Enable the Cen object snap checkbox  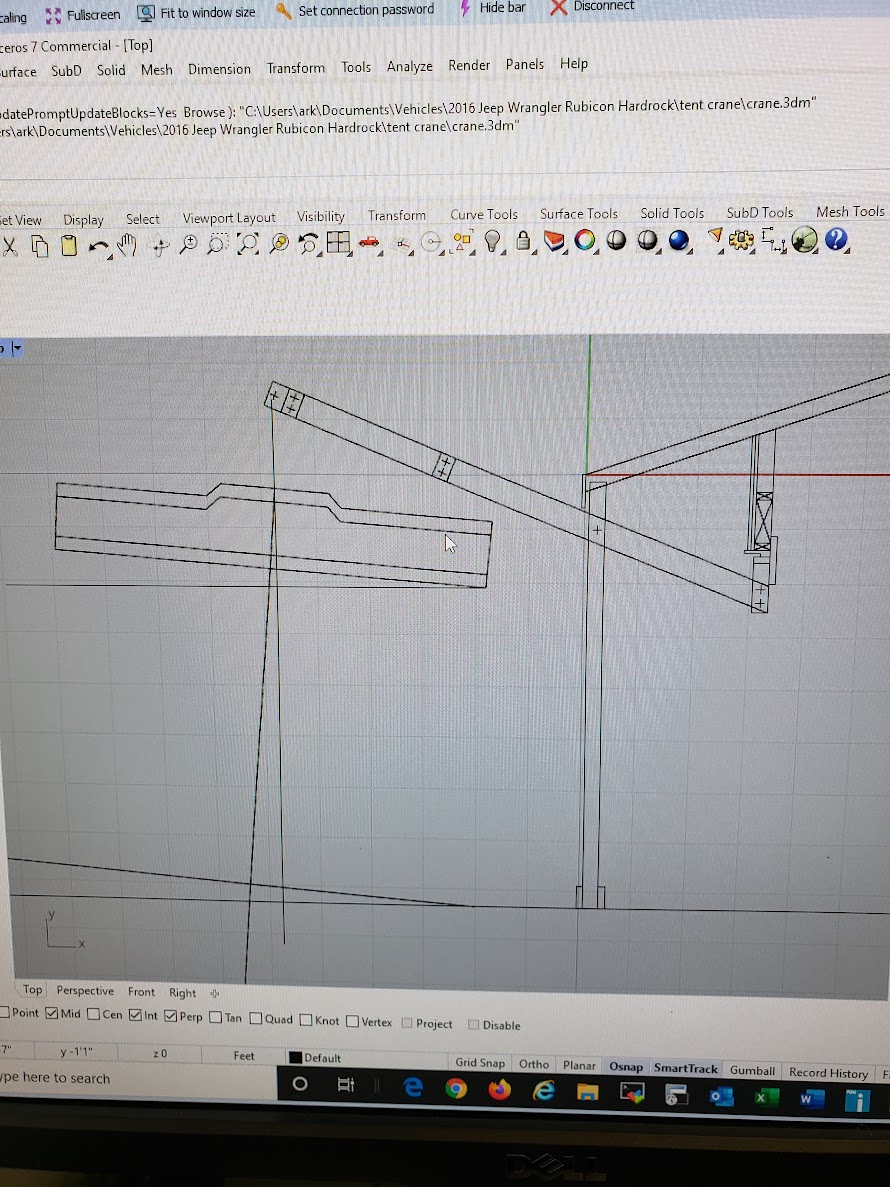pos(94,1015)
